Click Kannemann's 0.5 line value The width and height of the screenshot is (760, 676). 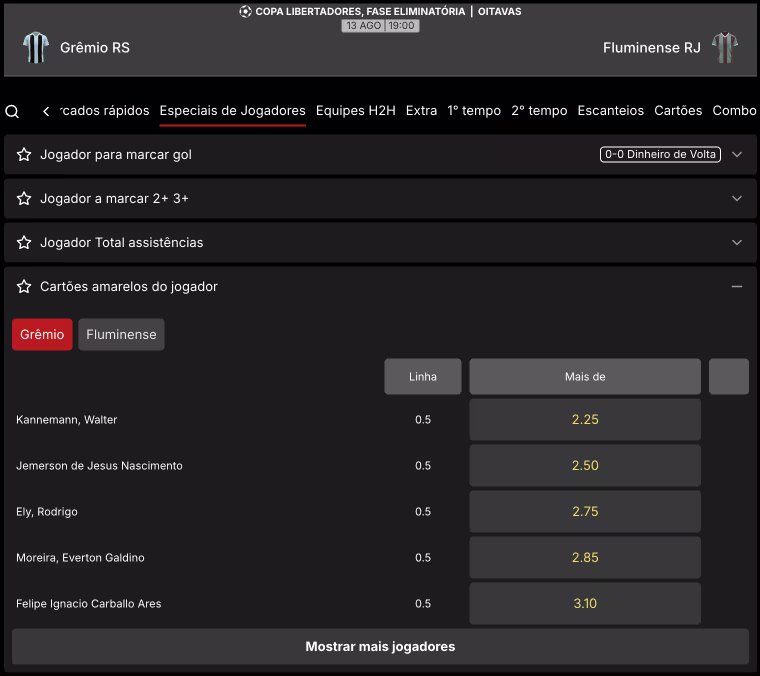pos(423,420)
